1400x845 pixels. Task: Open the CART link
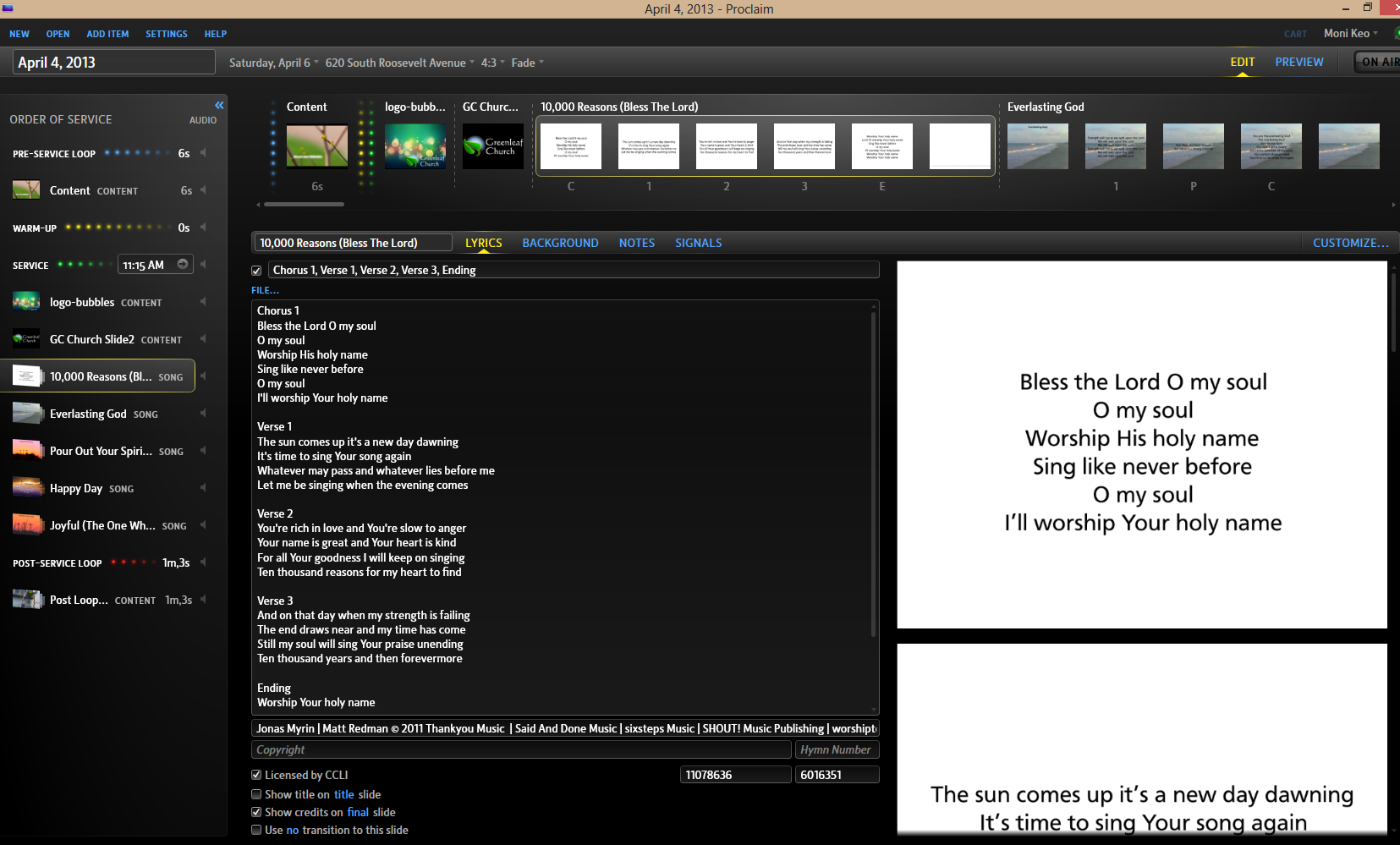(x=1295, y=34)
